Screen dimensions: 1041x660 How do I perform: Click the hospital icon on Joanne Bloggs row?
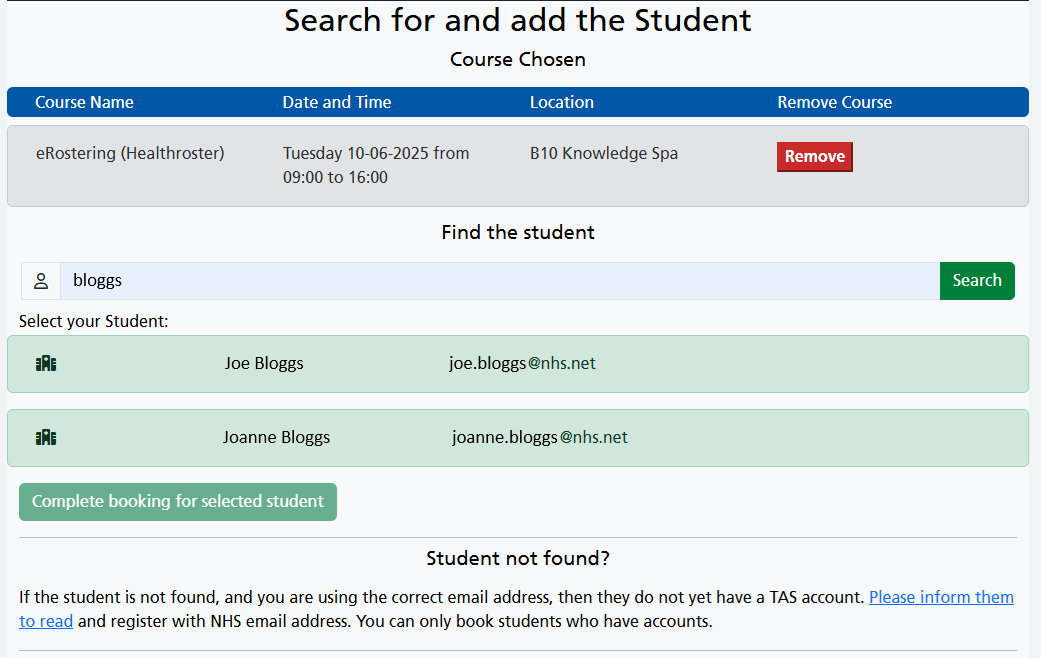click(45, 437)
